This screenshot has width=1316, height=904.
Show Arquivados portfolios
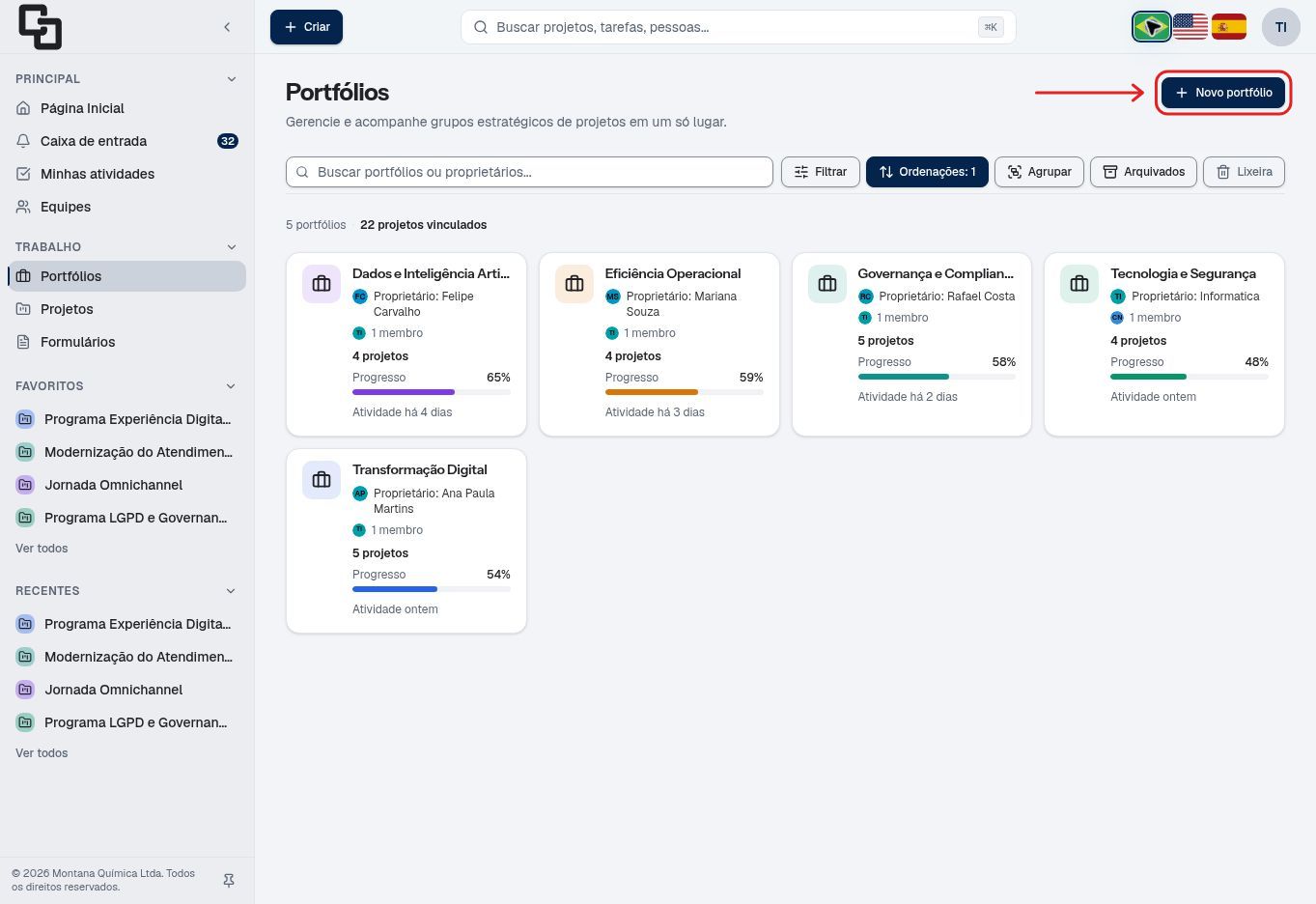(1143, 172)
